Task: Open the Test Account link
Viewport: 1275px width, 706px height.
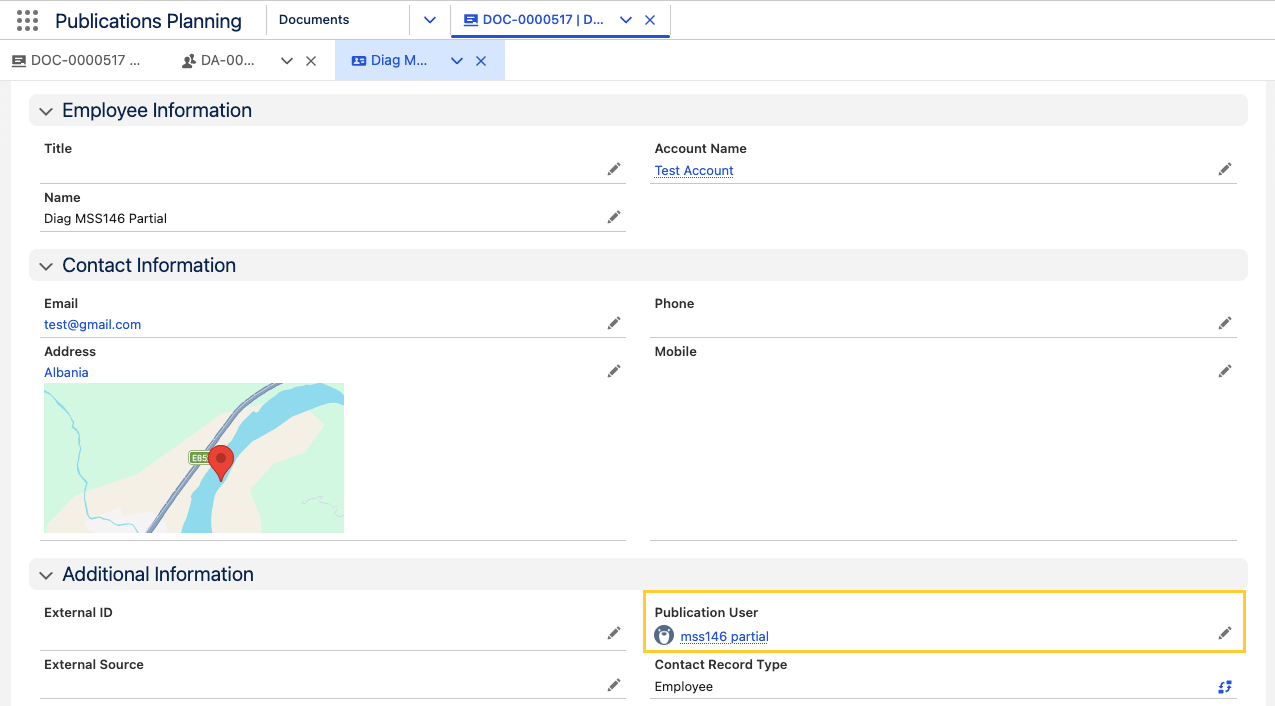Action: coord(694,171)
